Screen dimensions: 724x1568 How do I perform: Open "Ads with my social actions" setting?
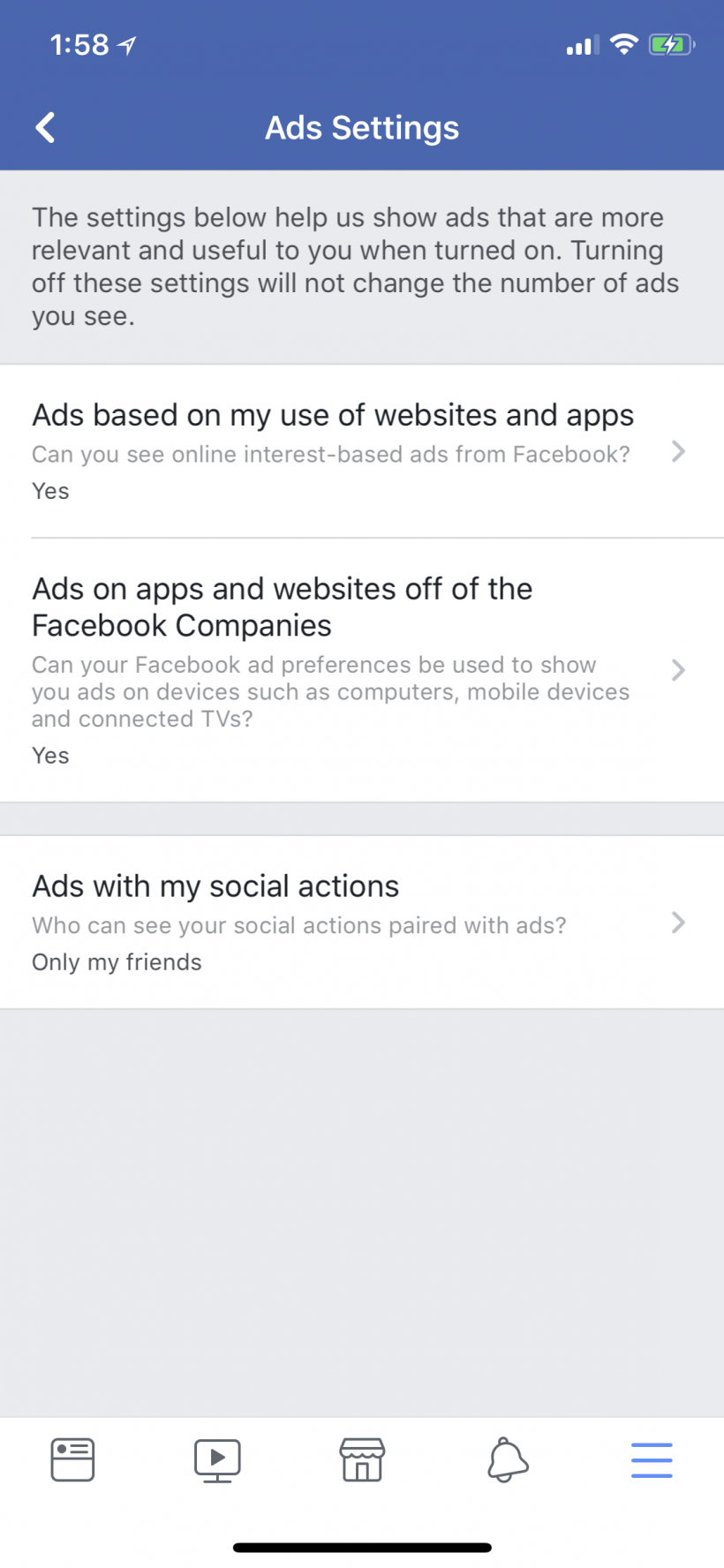(x=215, y=886)
